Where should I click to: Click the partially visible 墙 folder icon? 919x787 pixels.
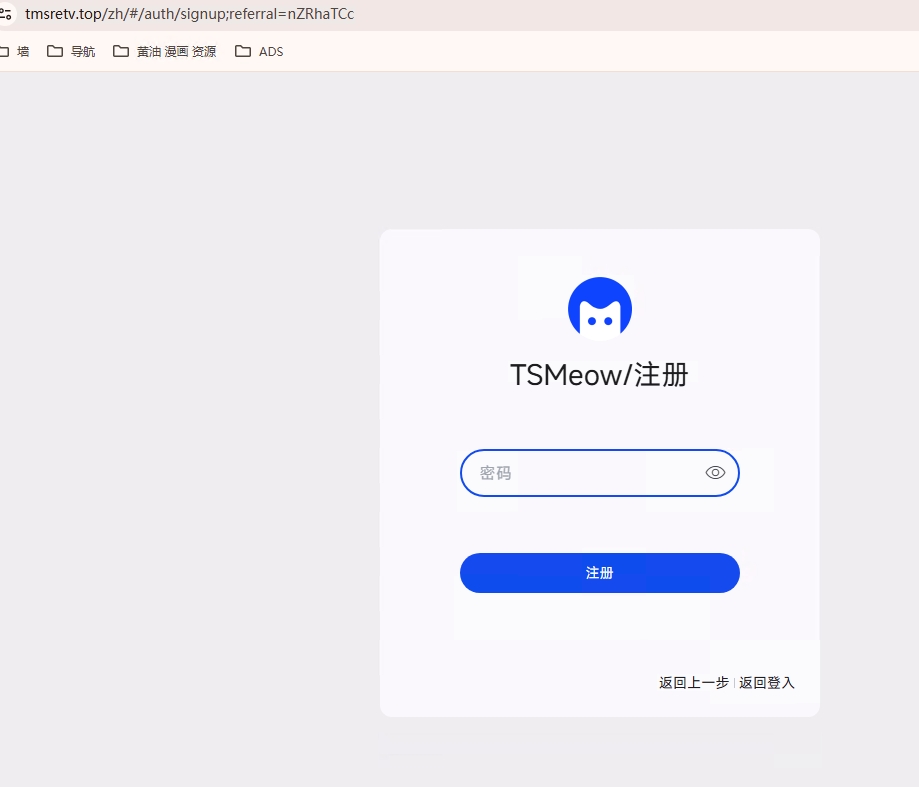(x=4, y=52)
